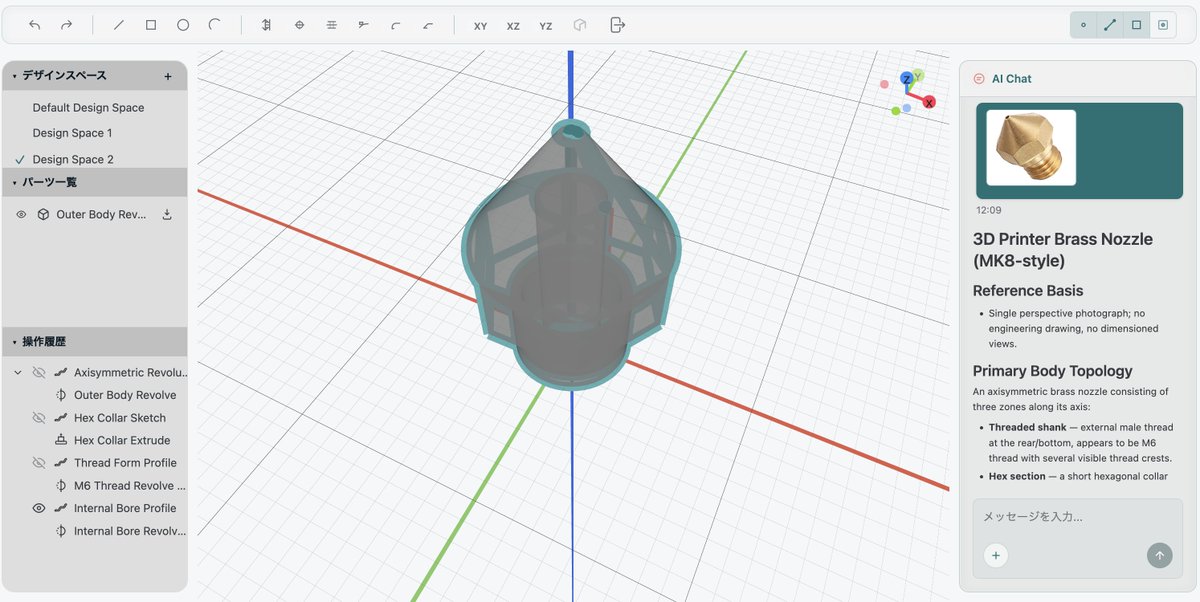
Task: Collapse the デザインスペース section
Action: click(x=15, y=76)
